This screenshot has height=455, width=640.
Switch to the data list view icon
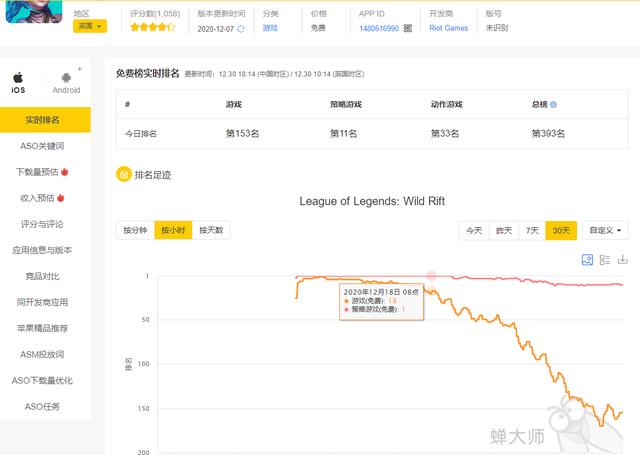click(604, 260)
